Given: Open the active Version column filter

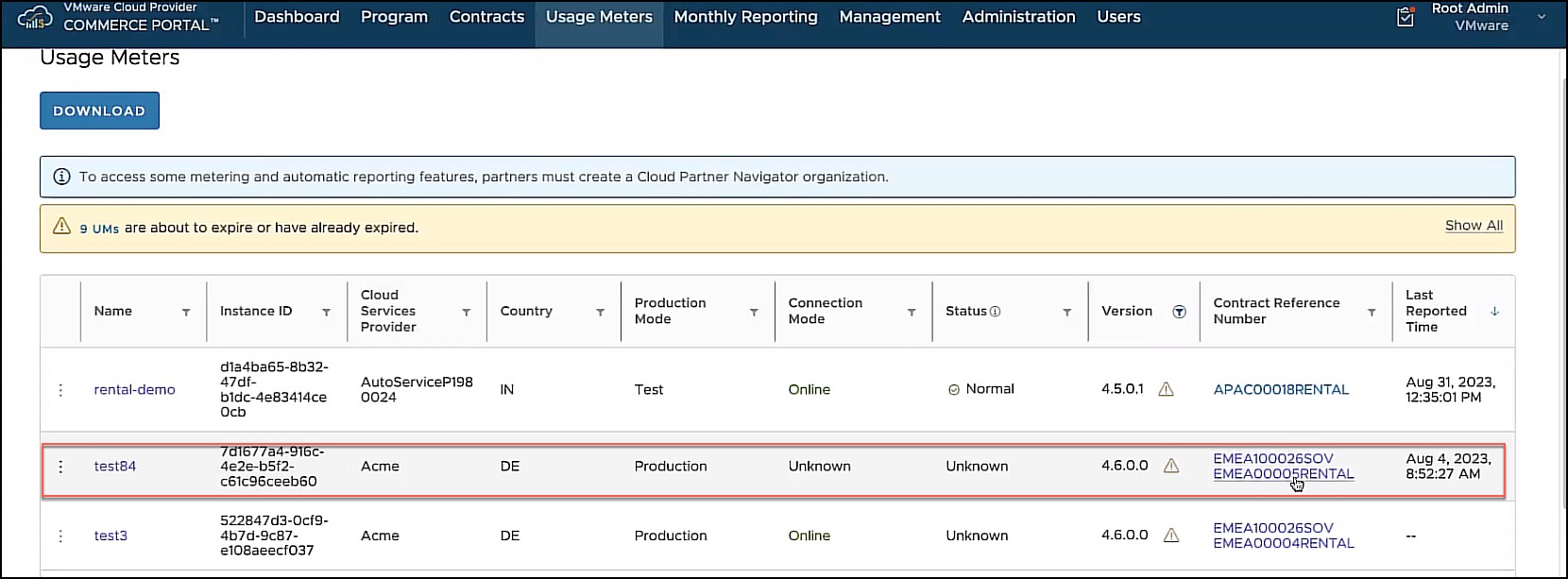Looking at the screenshot, I should [1179, 312].
